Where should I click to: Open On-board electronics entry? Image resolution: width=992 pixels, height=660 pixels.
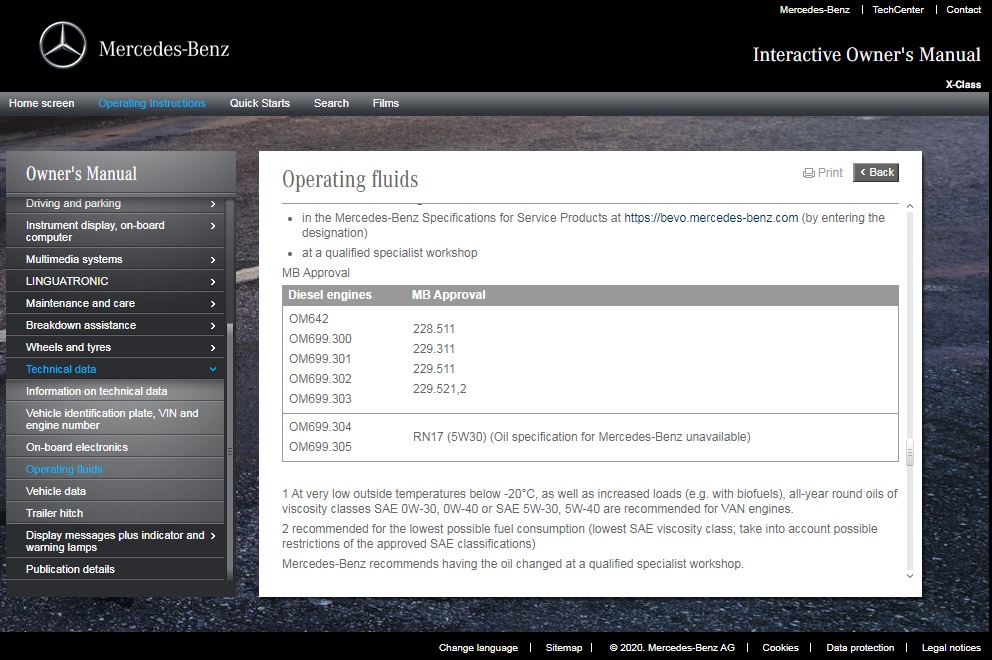(x=115, y=447)
